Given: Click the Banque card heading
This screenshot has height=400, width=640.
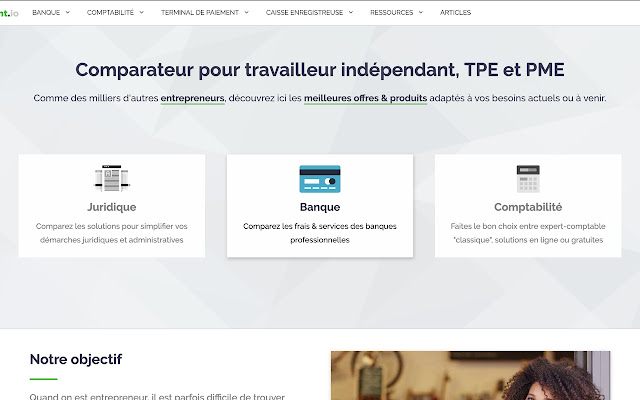Looking at the screenshot, I should pos(320,207).
